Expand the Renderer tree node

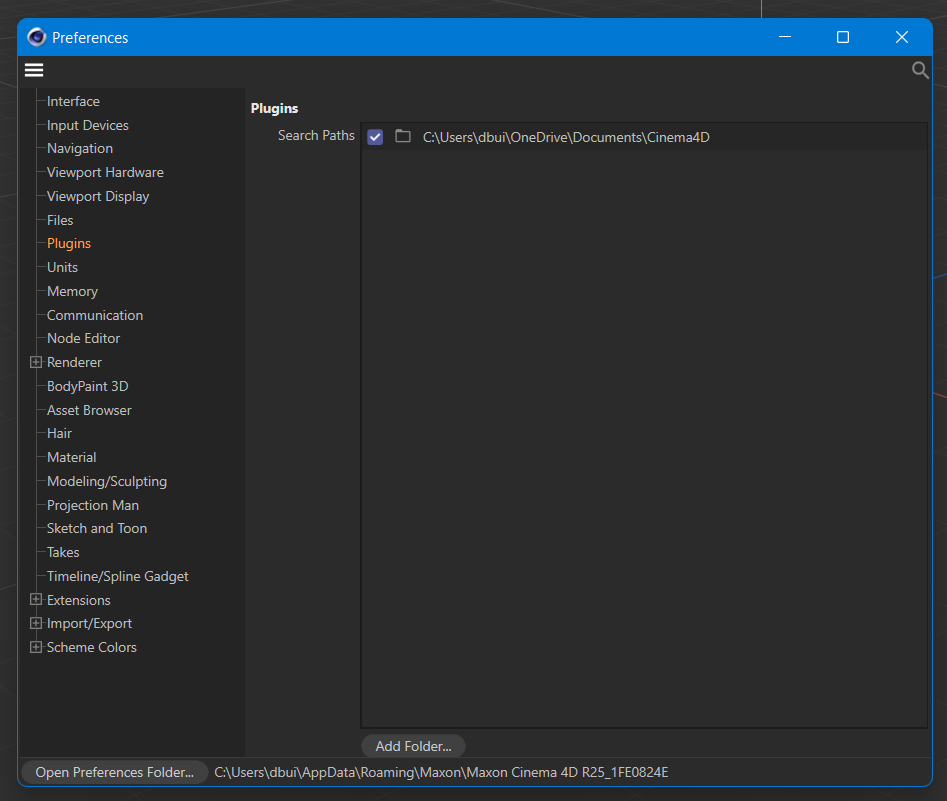click(x=36, y=362)
